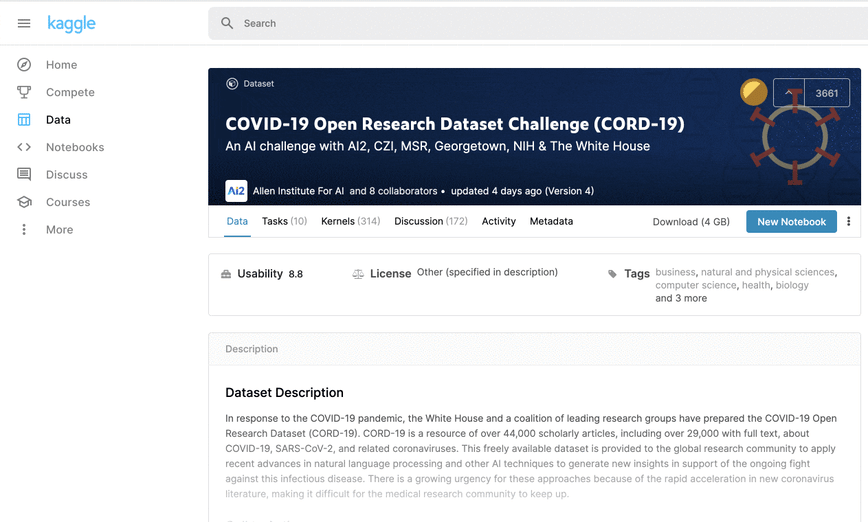Switch to the Tasks tab
868x522 pixels.
coord(284,221)
